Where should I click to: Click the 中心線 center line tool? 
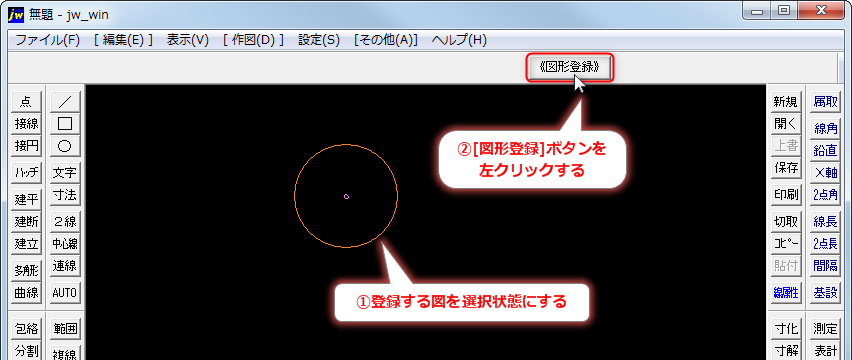[65, 244]
